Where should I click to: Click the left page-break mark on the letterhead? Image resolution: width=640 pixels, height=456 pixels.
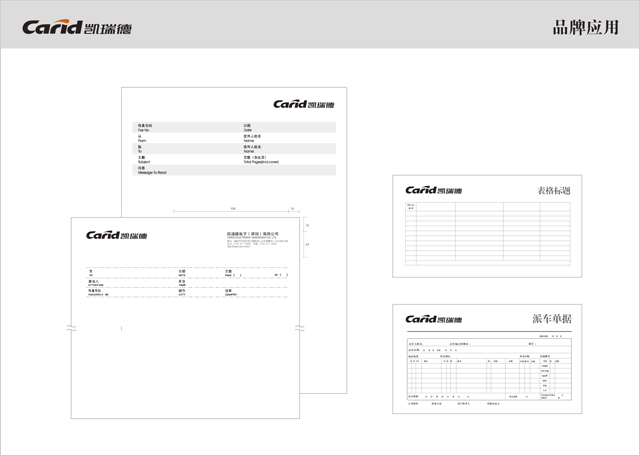tap(70, 326)
